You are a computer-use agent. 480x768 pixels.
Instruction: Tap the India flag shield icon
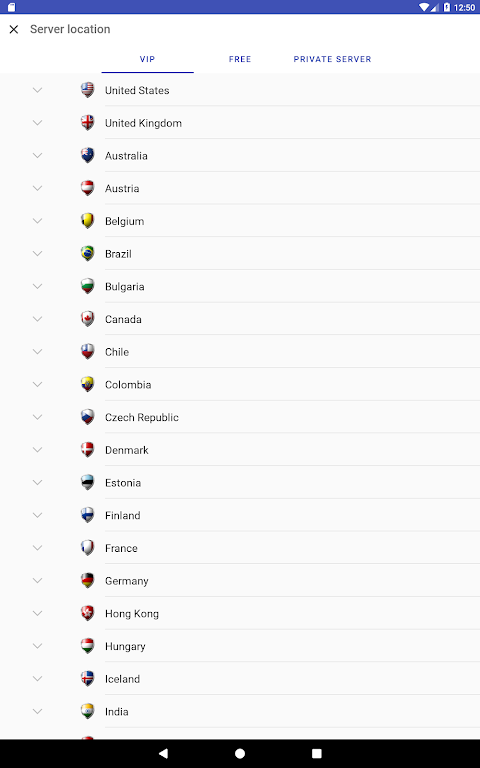87,711
